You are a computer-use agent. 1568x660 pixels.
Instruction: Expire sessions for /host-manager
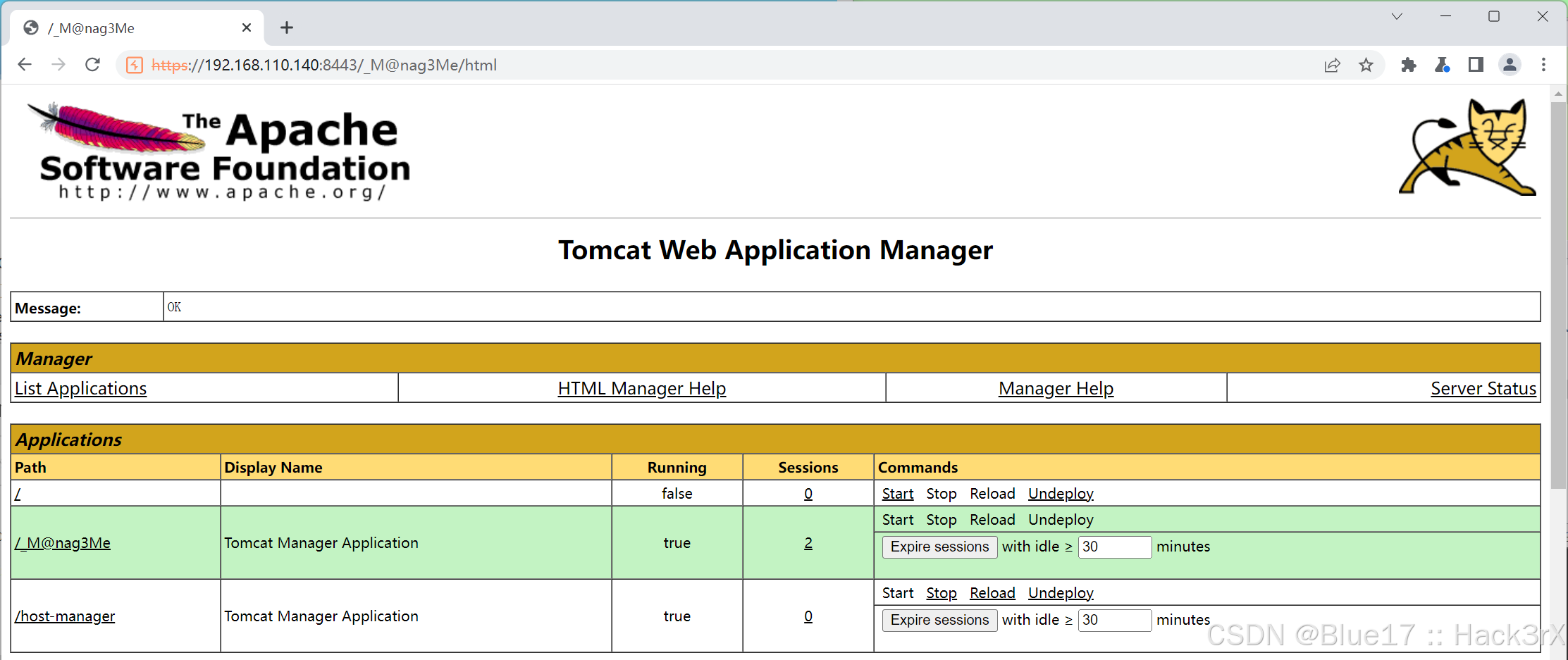pyautogui.click(x=939, y=620)
